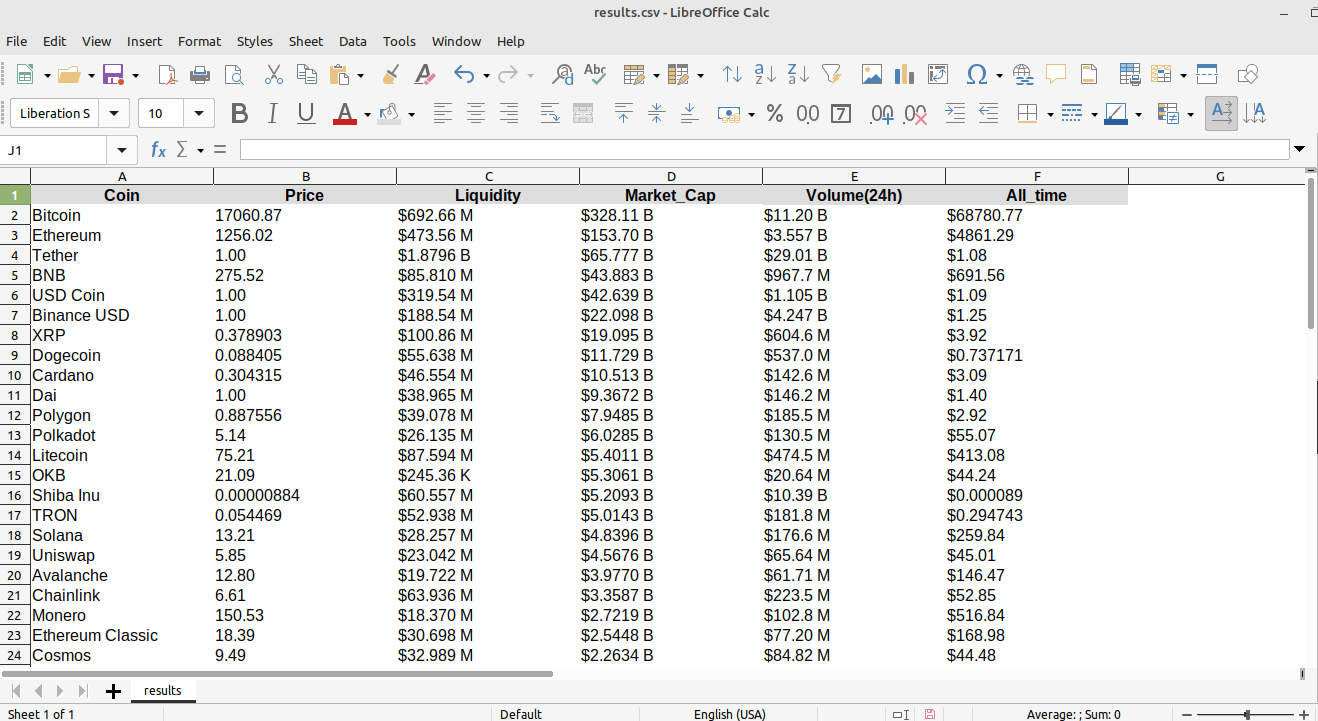Viewport: 1318px width, 721px height.
Task: Select row 12 header
Action: click(15, 415)
